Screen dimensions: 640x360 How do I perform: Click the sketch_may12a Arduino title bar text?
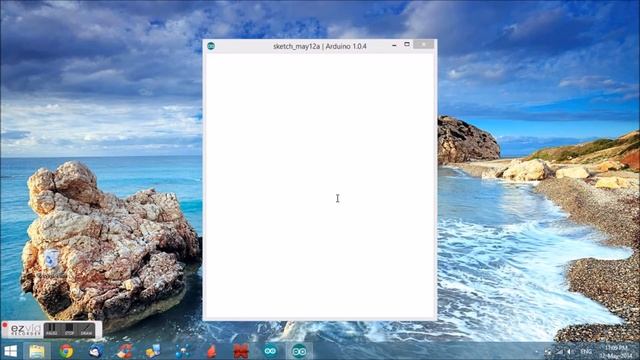pos(320,47)
